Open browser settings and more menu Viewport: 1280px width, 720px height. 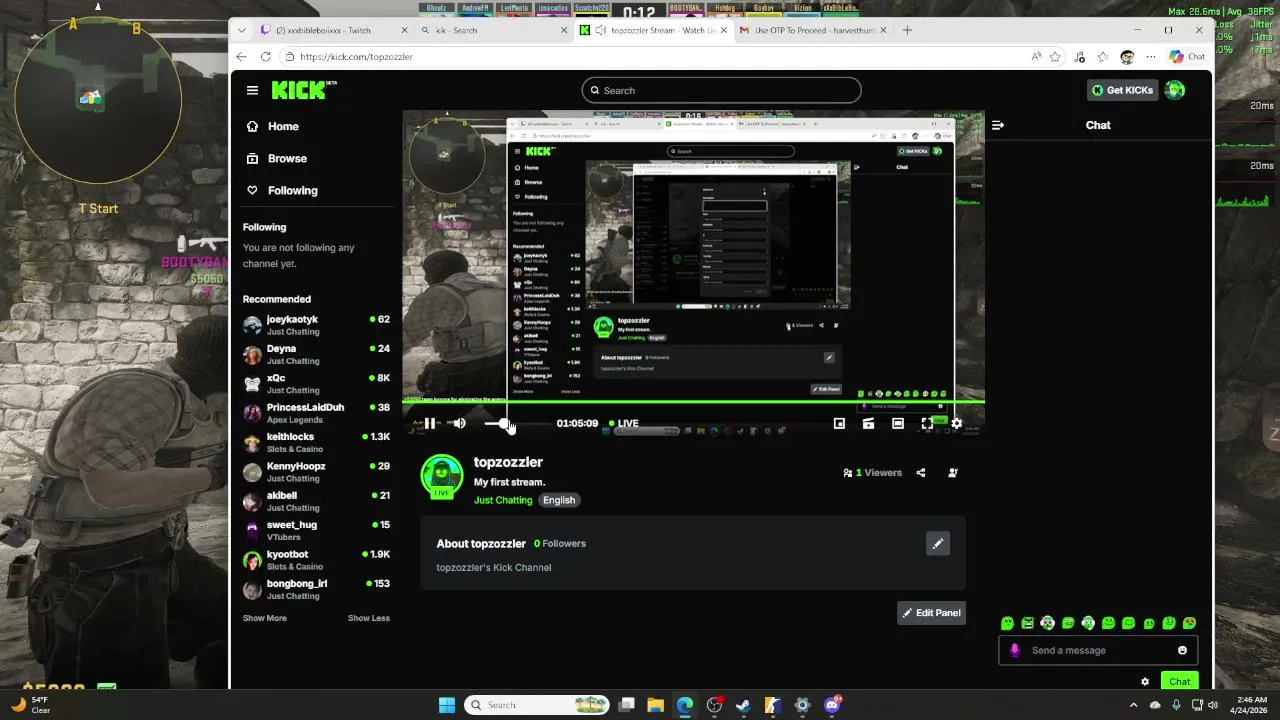pos(1151,57)
